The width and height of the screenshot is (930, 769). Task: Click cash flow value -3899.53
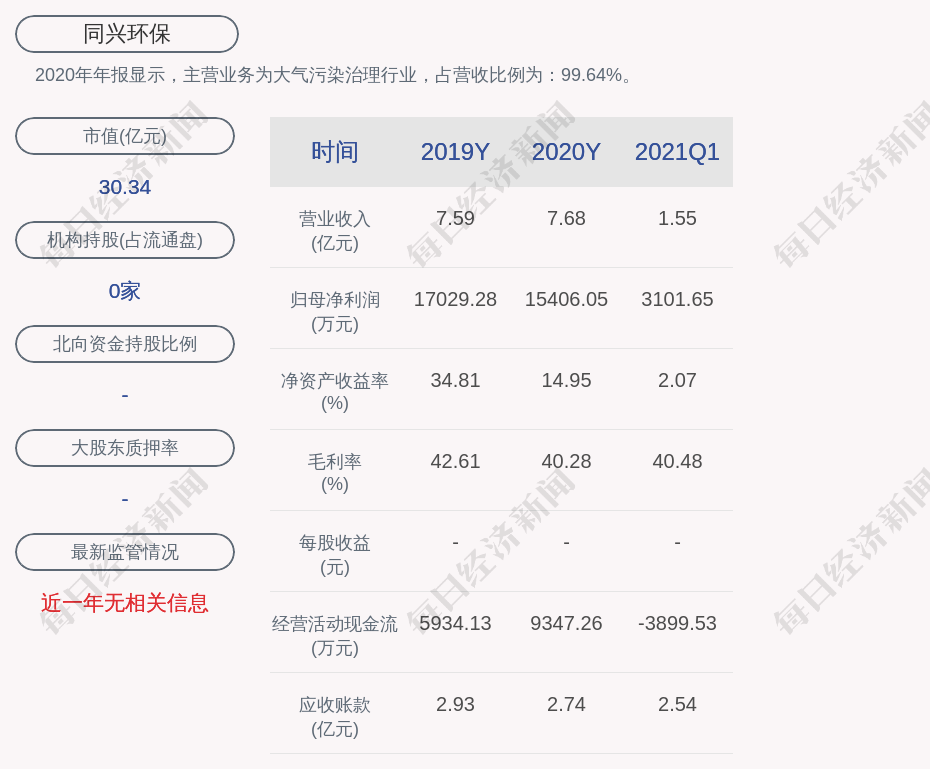[x=677, y=623]
